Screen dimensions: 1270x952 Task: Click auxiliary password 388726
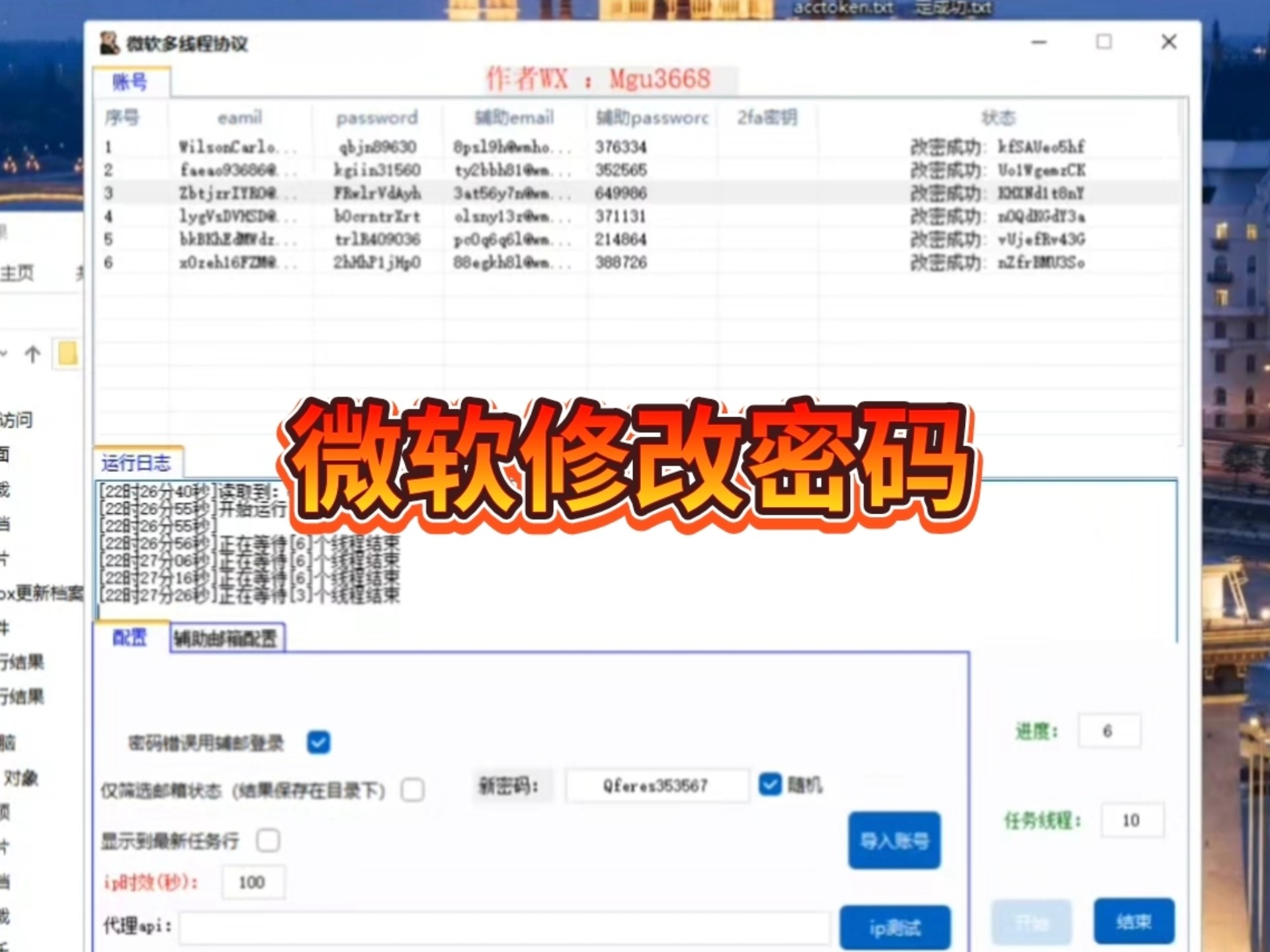pos(620,262)
